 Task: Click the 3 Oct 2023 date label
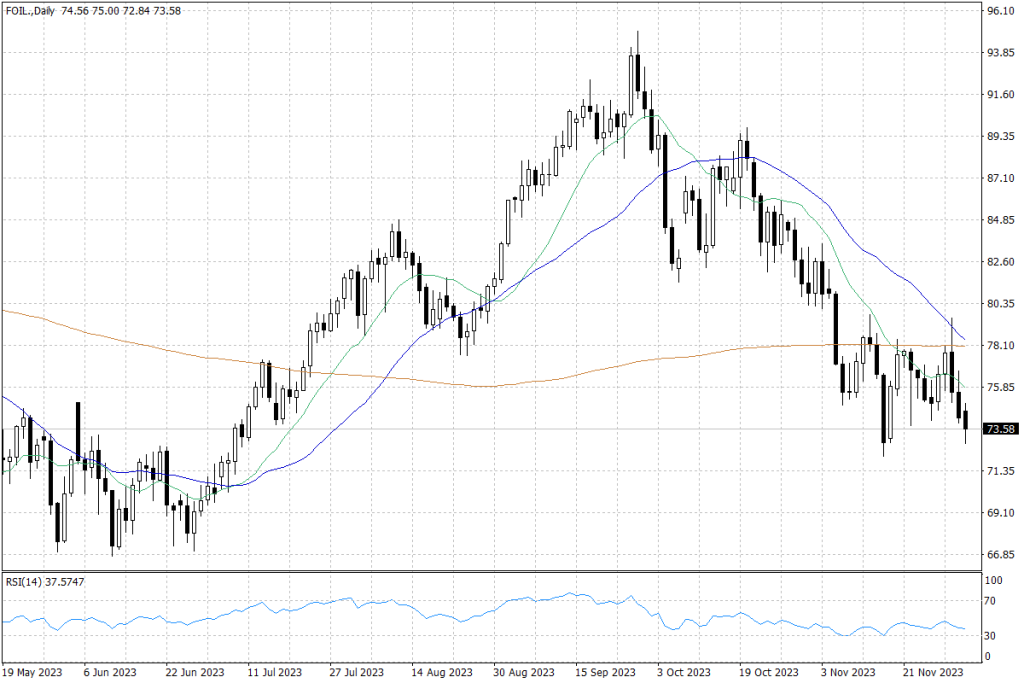click(685, 672)
